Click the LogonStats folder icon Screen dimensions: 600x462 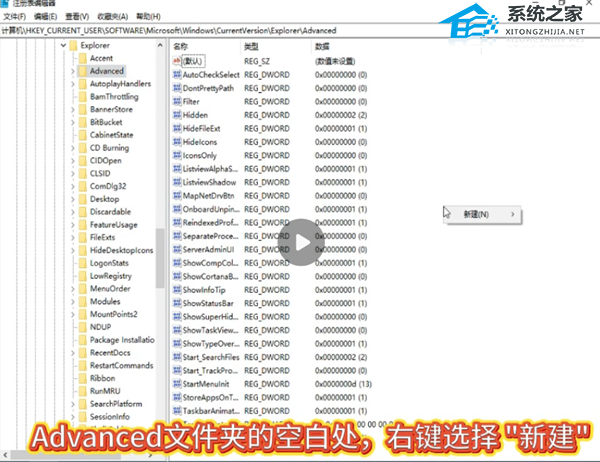pyautogui.click(x=83, y=263)
